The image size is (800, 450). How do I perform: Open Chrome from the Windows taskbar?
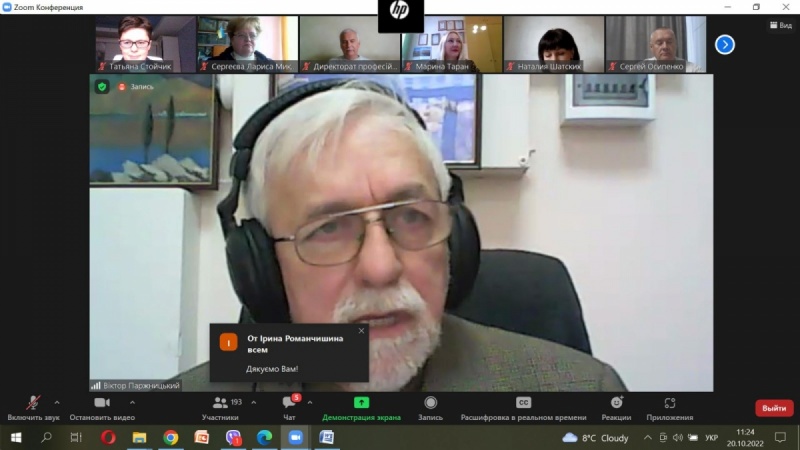171,437
